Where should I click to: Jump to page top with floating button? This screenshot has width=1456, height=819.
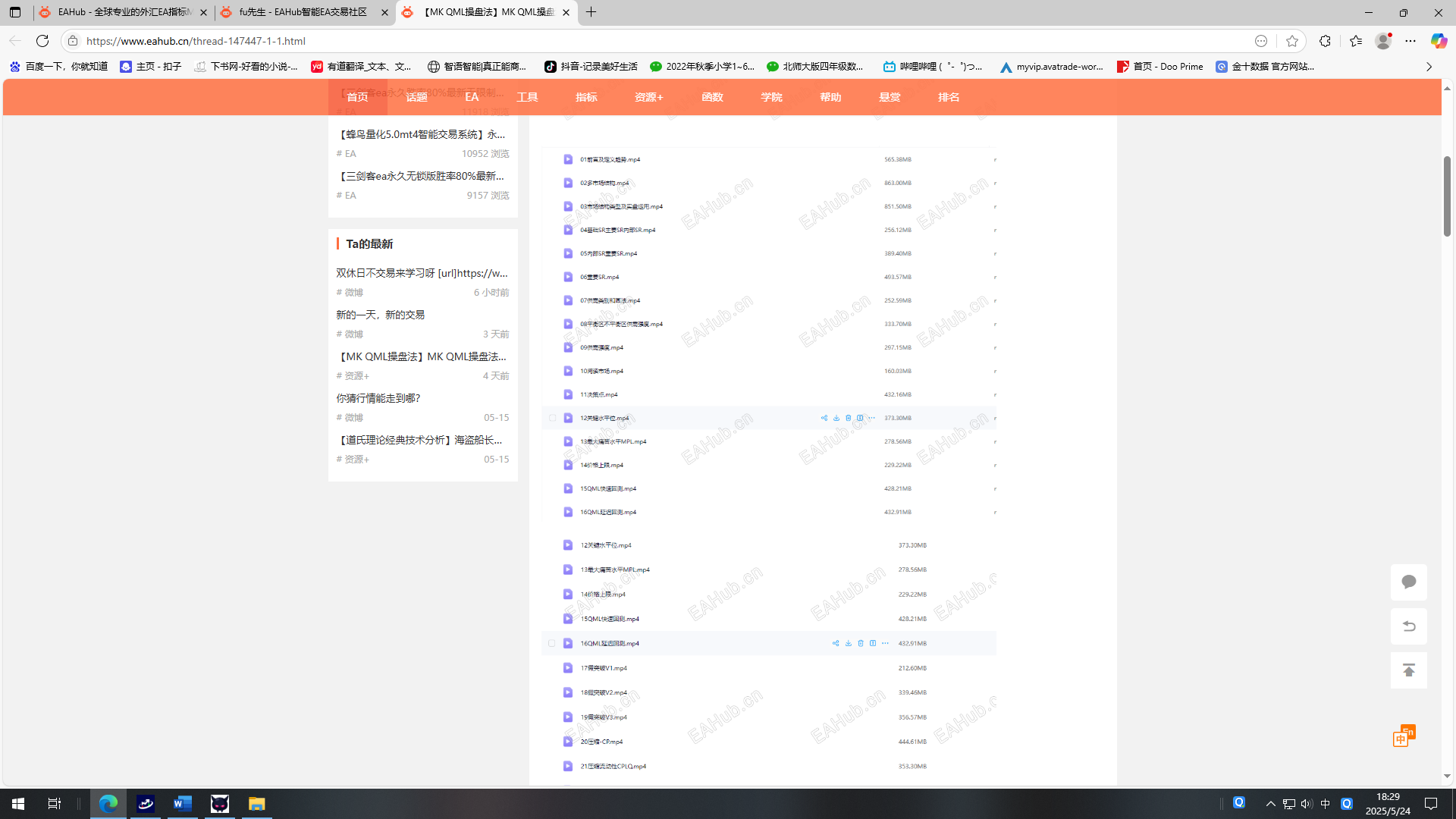(1409, 670)
